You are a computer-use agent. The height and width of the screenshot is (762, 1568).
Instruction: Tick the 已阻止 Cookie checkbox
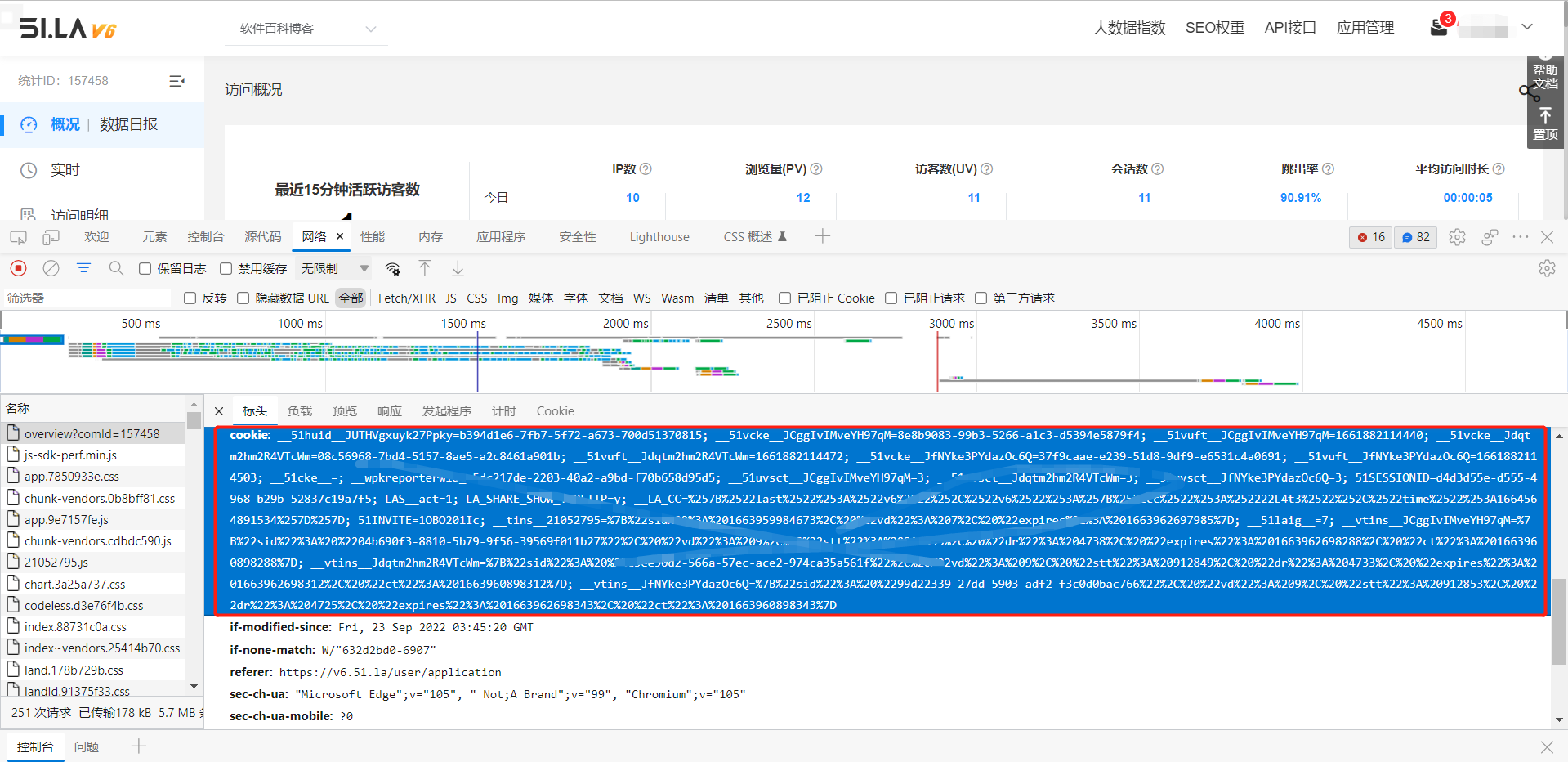[784, 298]
